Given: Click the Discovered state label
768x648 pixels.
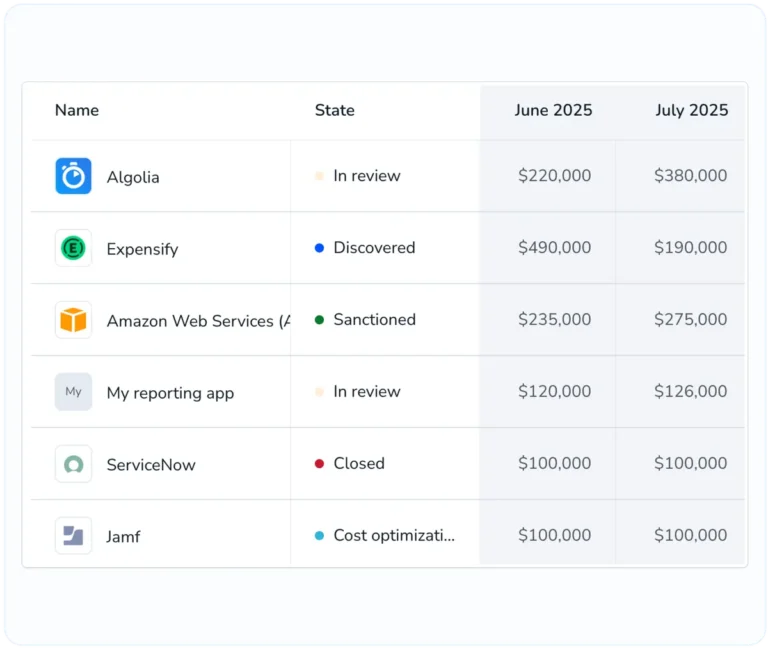Looking at the screenshot, I should [x=374, y=247].
